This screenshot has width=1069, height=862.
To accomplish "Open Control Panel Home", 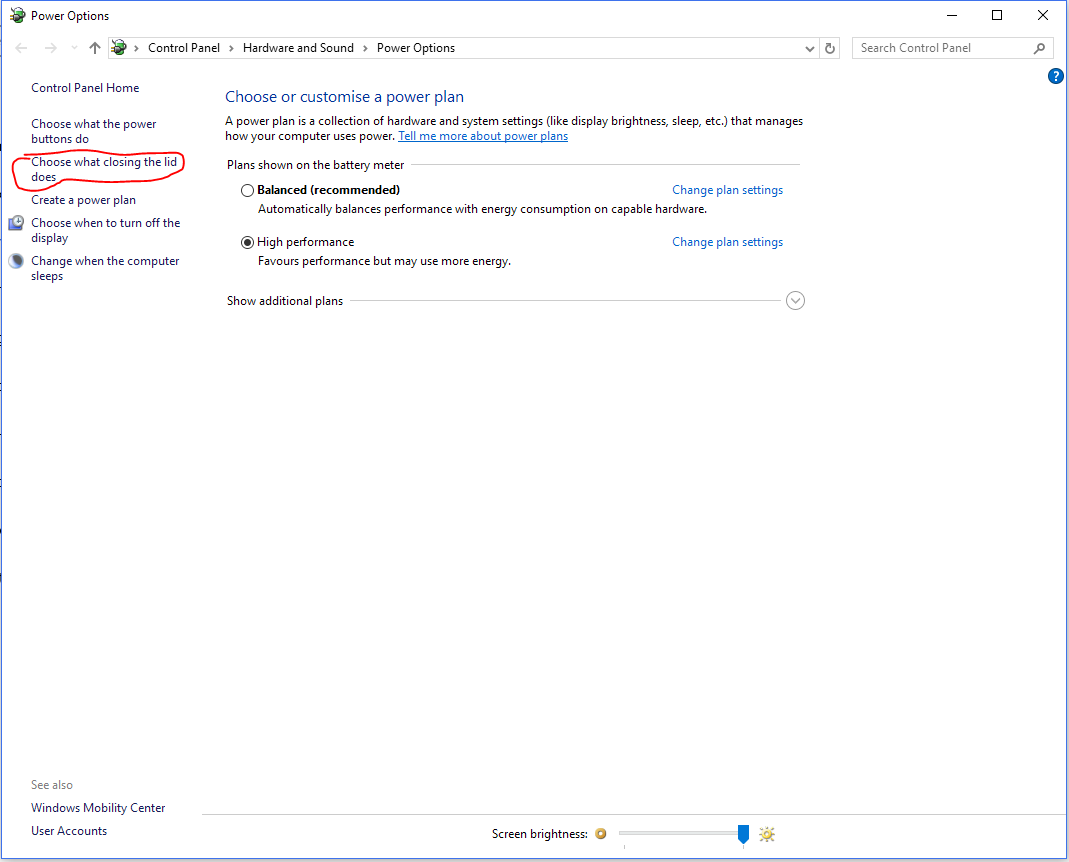I will (85, 88).
